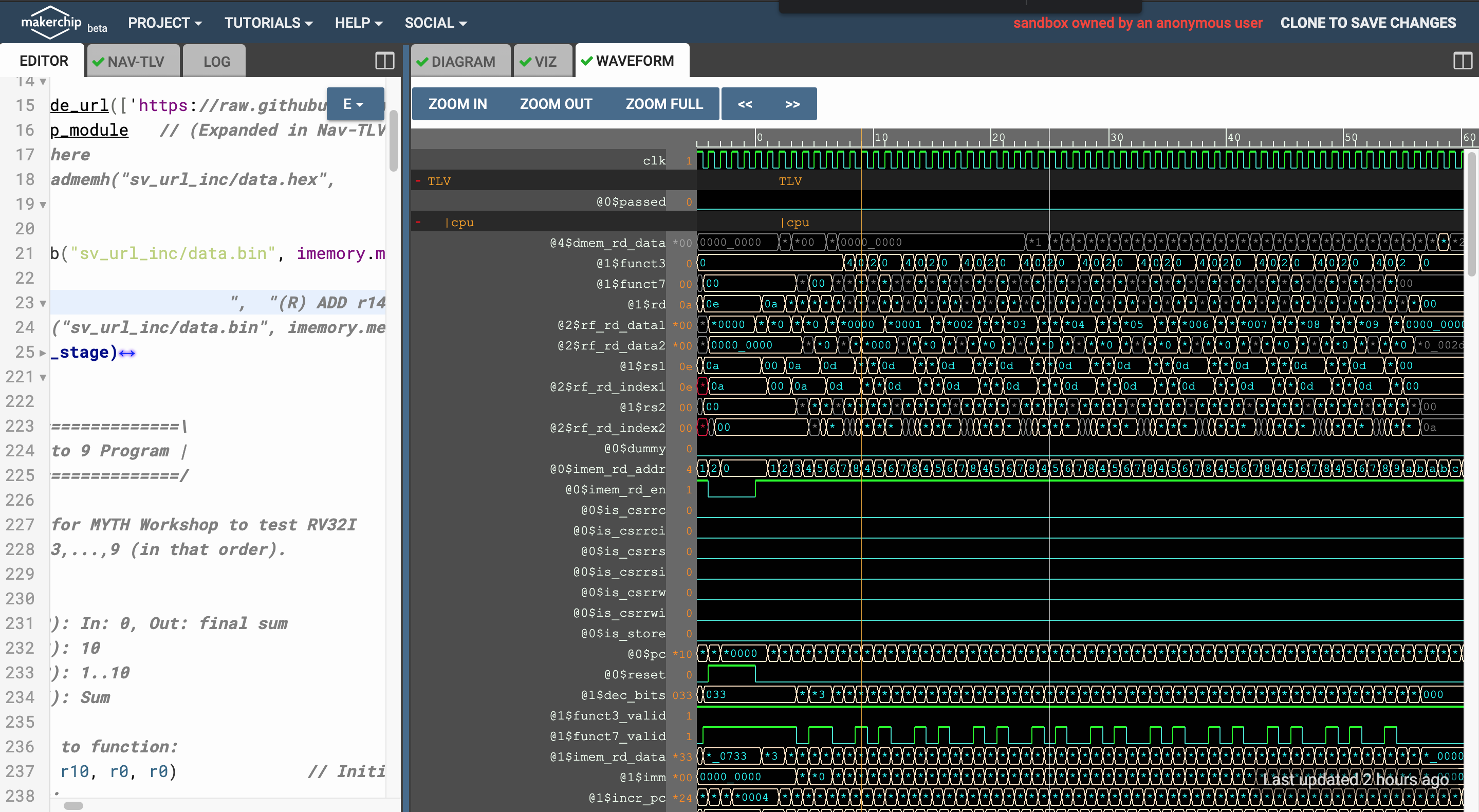The height and width of the screenshot is (812, 1479).
Task: Click ZOOM FULL on waveform
Action: 664,104
